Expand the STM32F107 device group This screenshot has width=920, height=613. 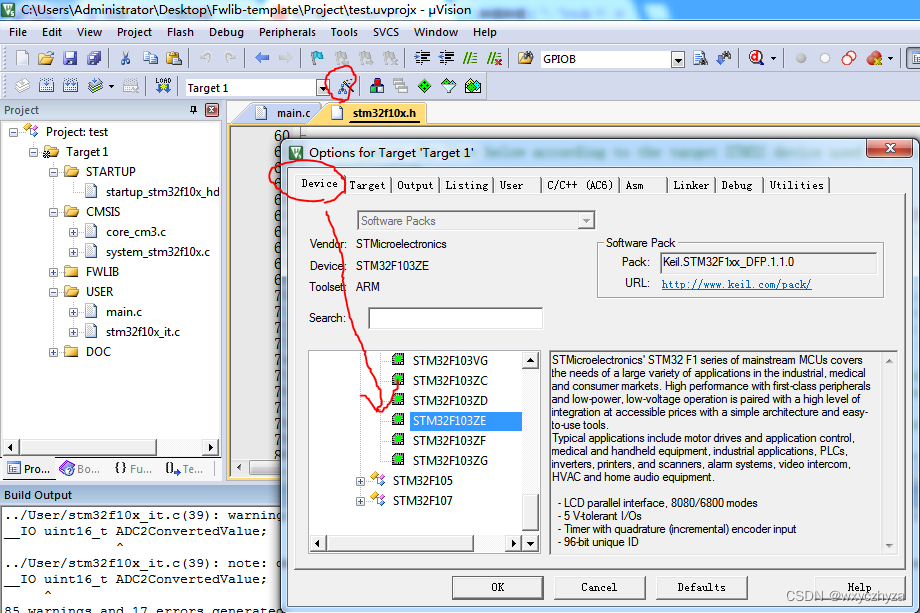360,502
